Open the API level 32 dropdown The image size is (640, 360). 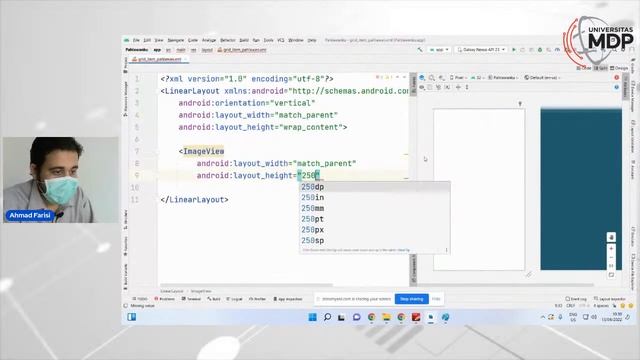[x=478, y=78]
